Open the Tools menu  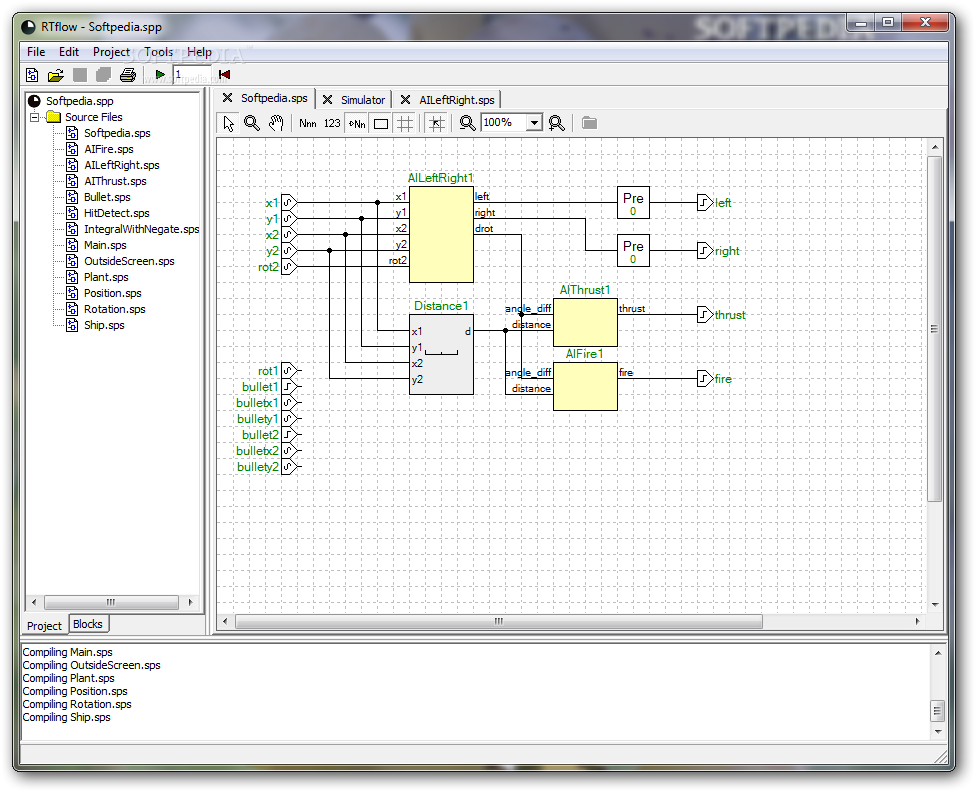159,52
